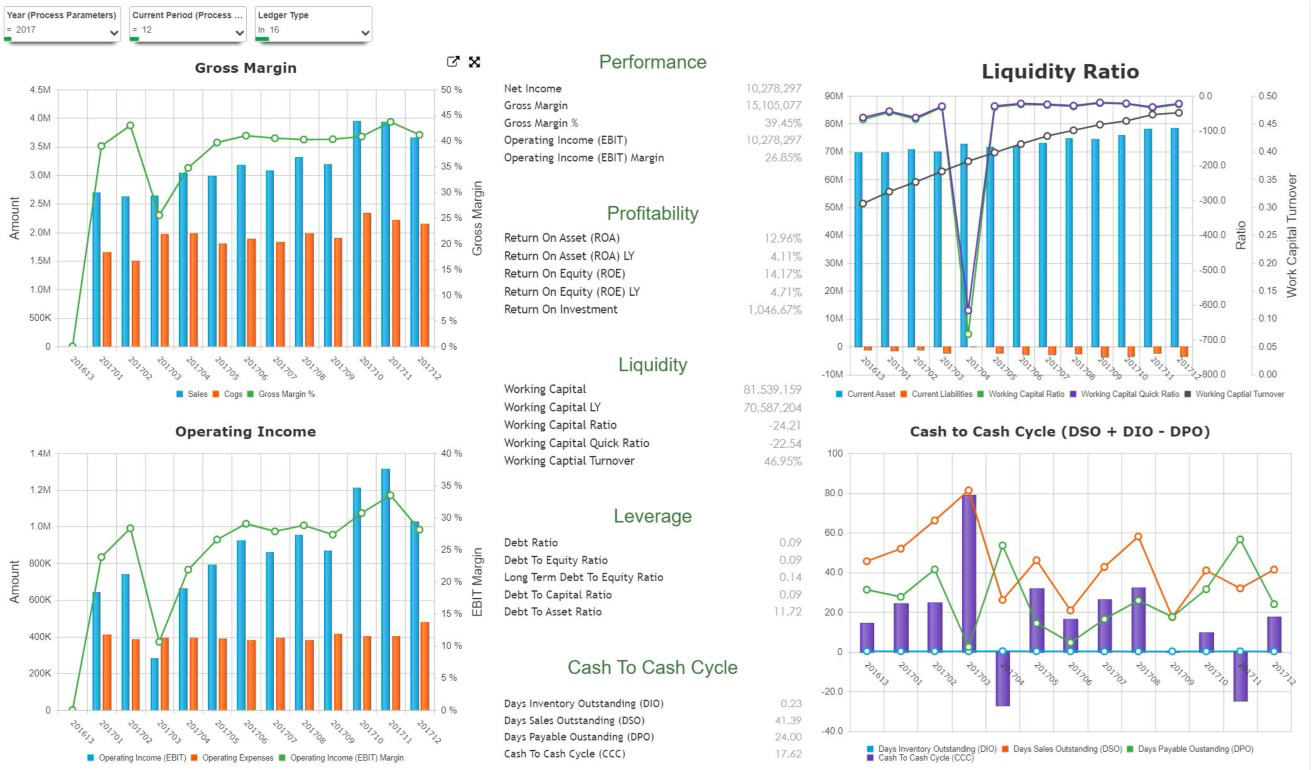Click the Leverage section heading

(x=652, y=516)
